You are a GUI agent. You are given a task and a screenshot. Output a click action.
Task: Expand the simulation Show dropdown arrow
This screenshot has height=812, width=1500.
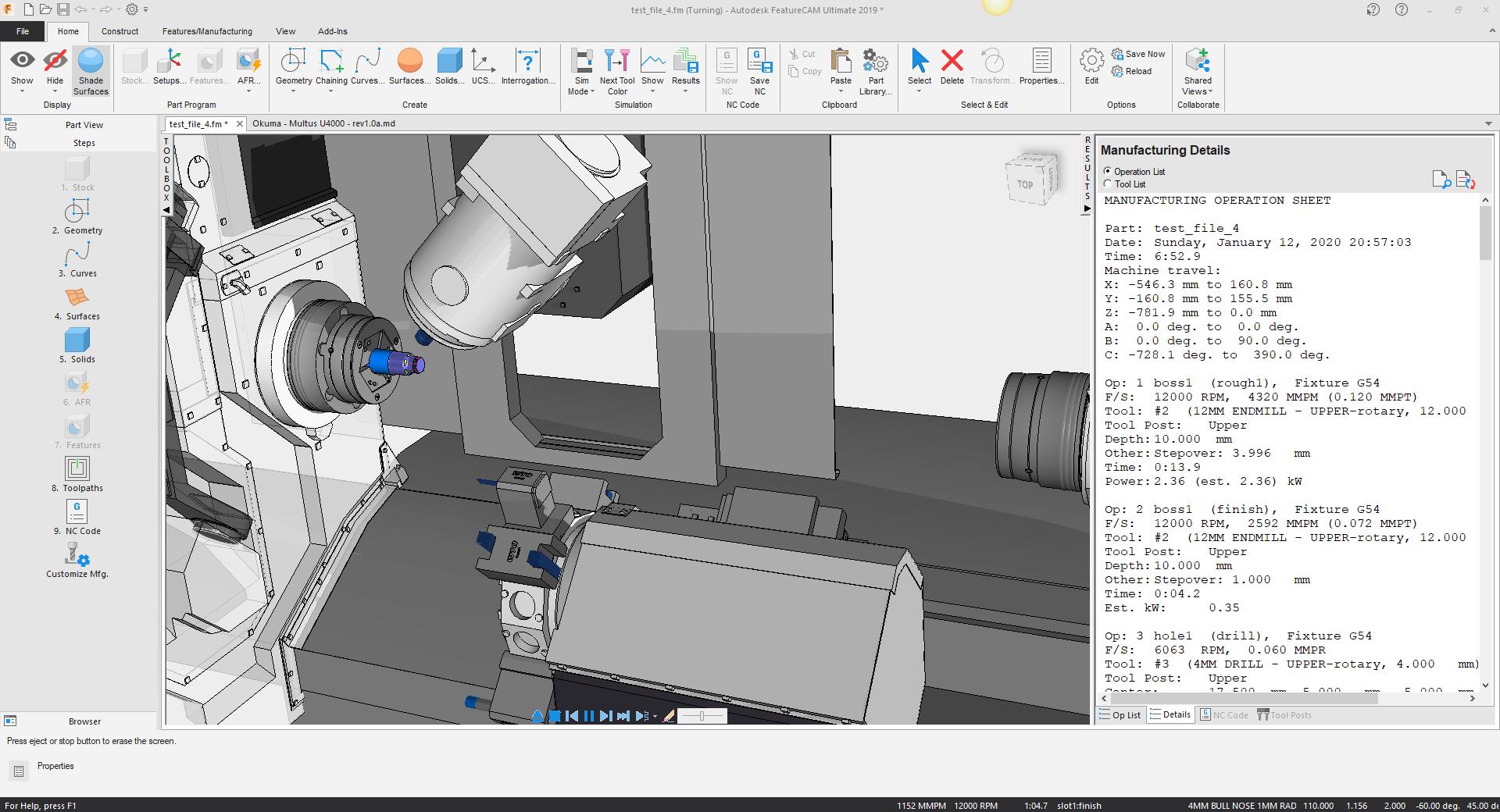pyautogui.click(x=652, y=91)
